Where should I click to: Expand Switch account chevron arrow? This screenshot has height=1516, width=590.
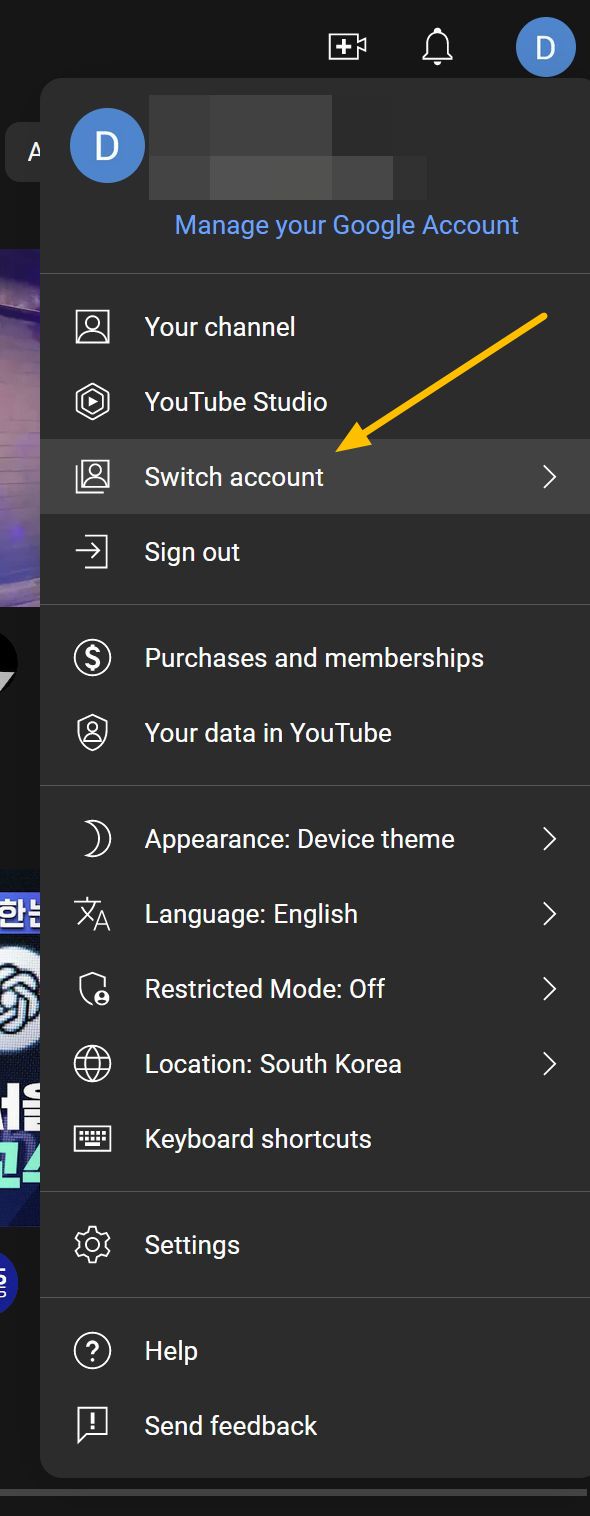(548, 477)
